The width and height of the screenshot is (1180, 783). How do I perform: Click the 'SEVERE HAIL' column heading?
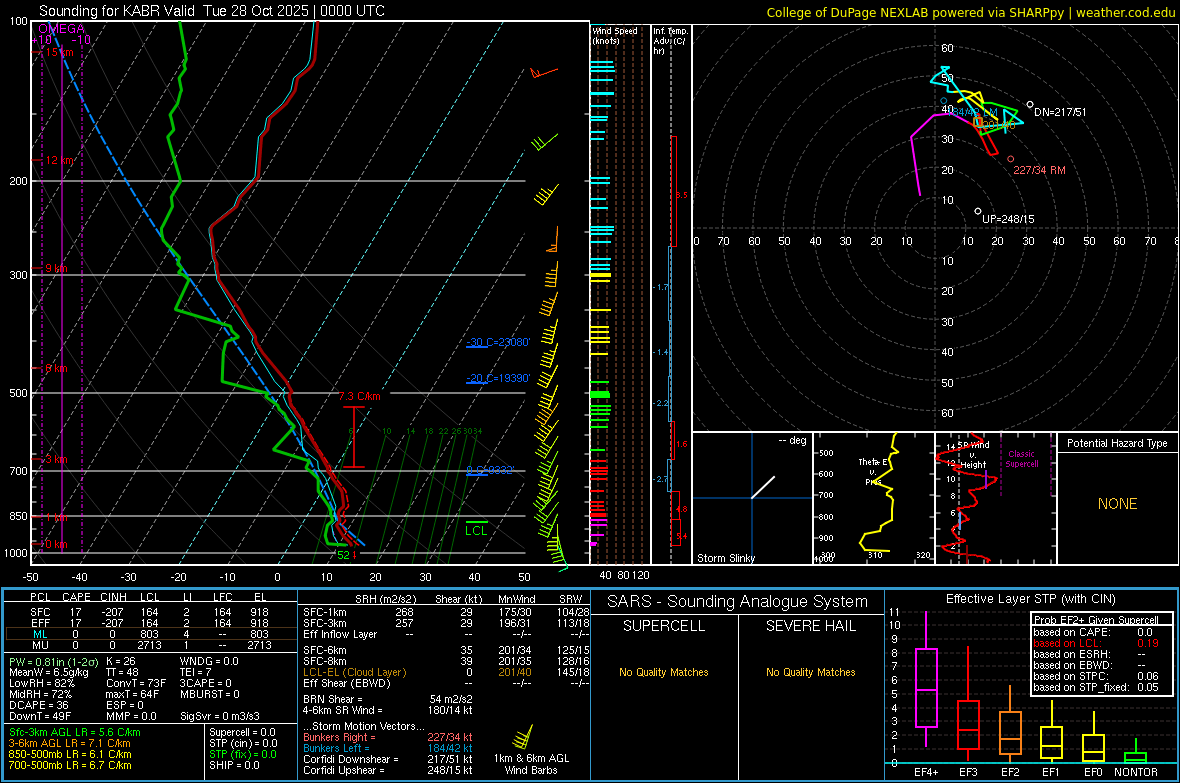pyautogui.click(x=810, y=626)
